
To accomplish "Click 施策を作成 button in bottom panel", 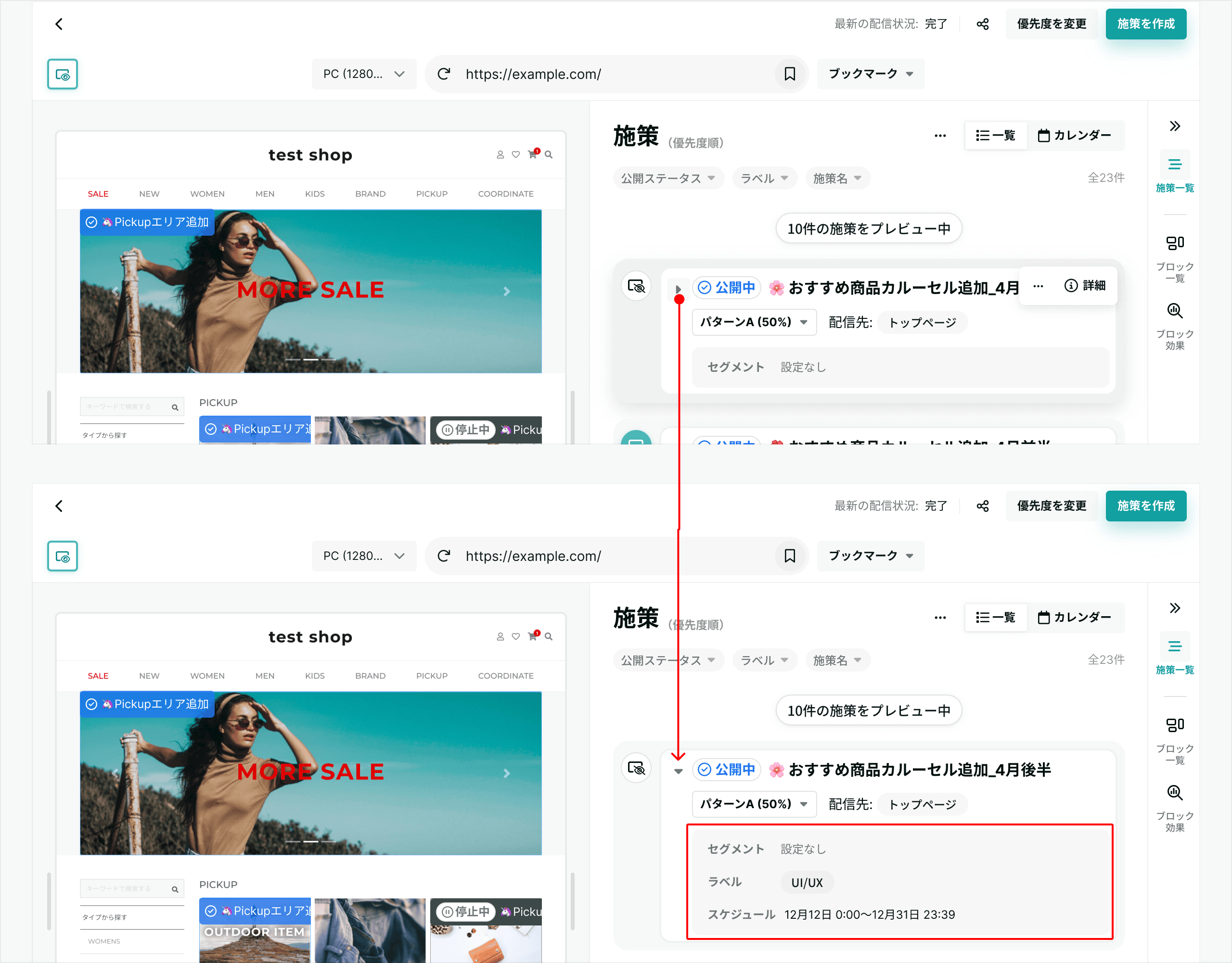I will (x=1146, y=506).
